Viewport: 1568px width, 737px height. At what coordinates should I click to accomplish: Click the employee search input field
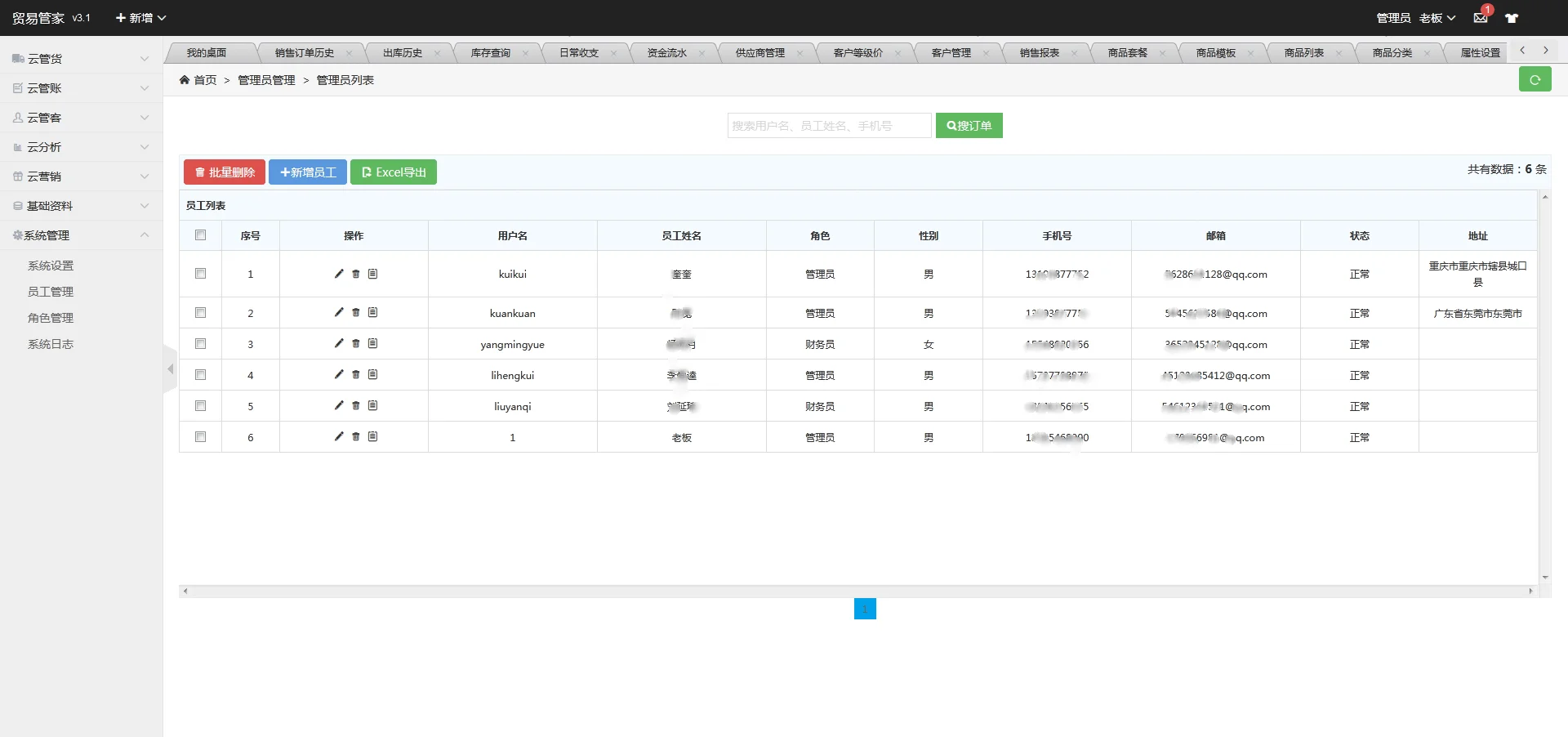(x=829, y=126)
